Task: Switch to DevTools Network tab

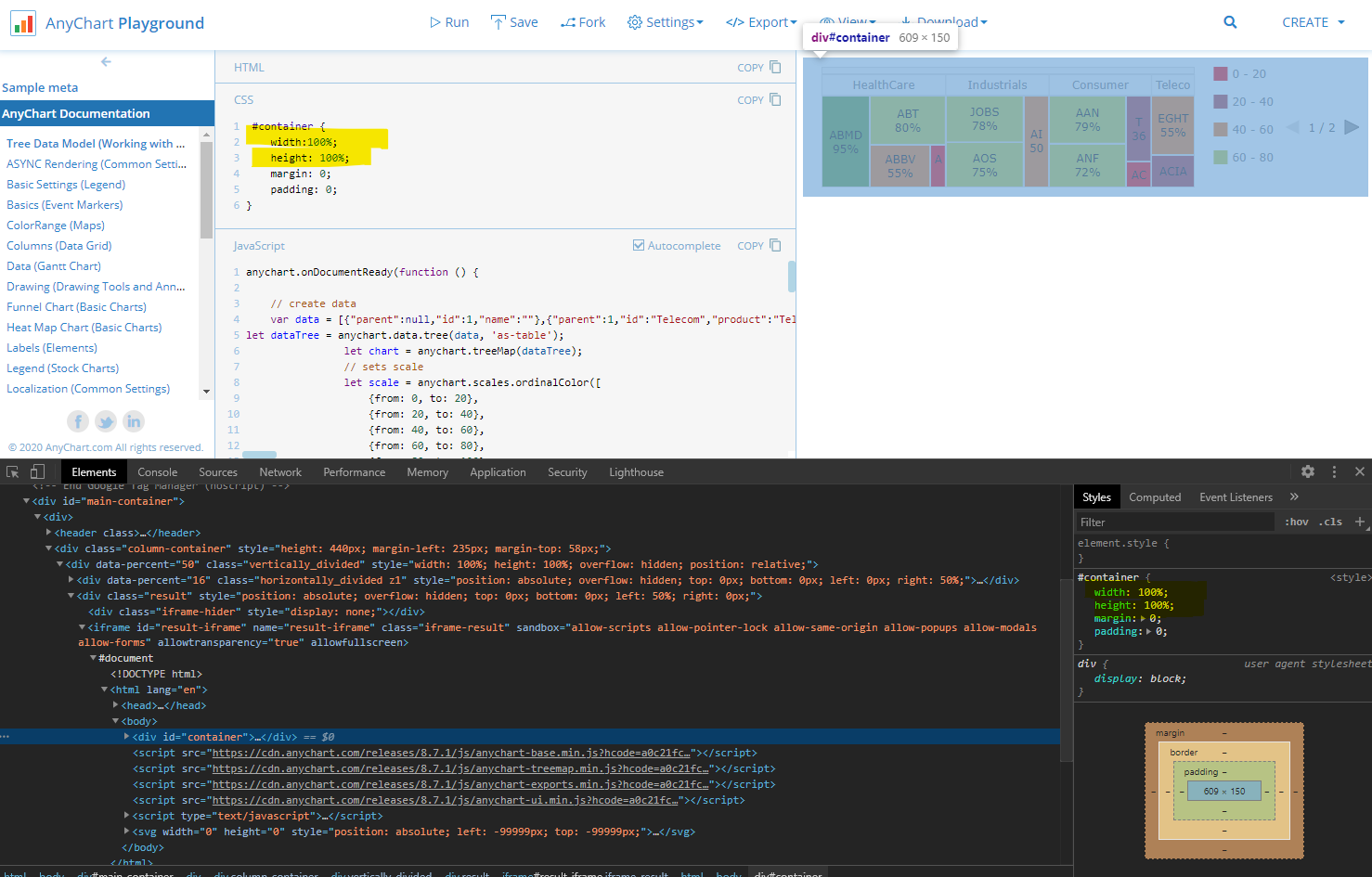Action: pos(280,472)
